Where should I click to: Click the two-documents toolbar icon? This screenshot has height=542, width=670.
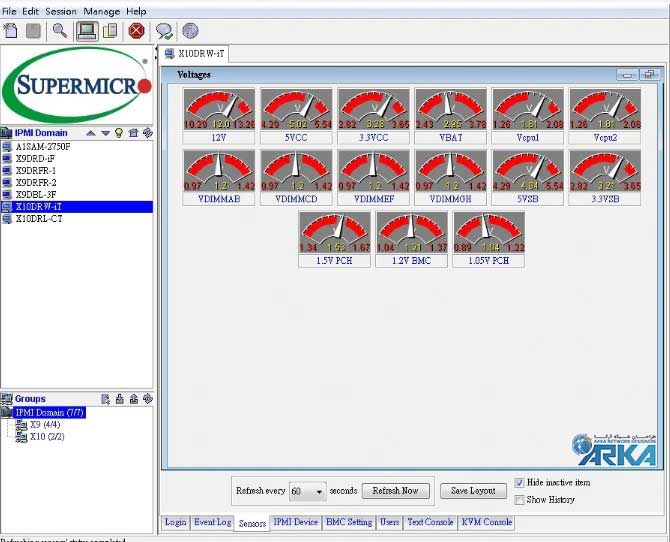click(110, 31)
